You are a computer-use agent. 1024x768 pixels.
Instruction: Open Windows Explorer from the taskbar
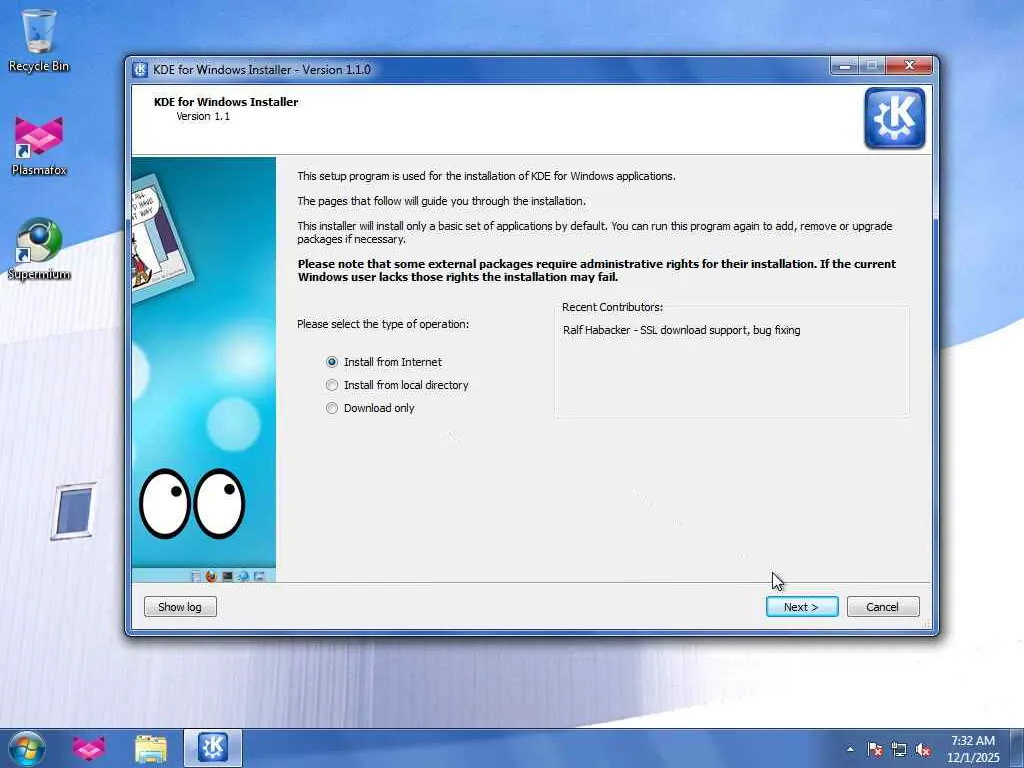(x=151, y=748)
